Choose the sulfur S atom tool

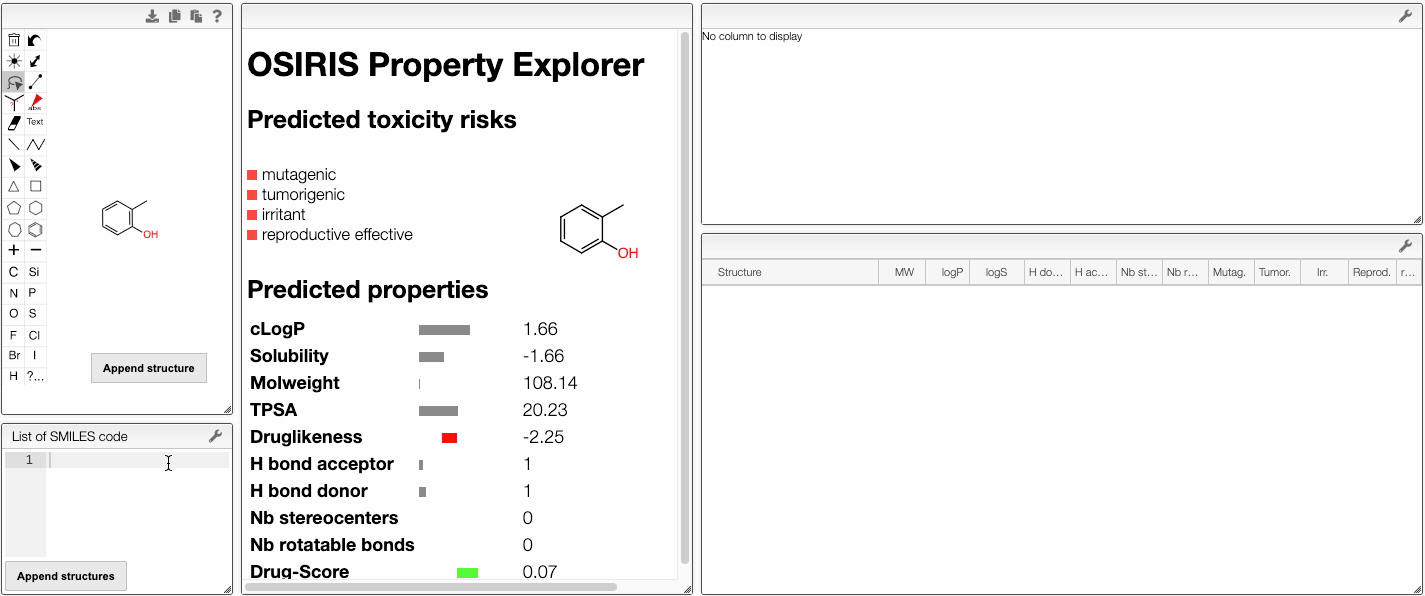pyautogui.click(x=35, y=314)
